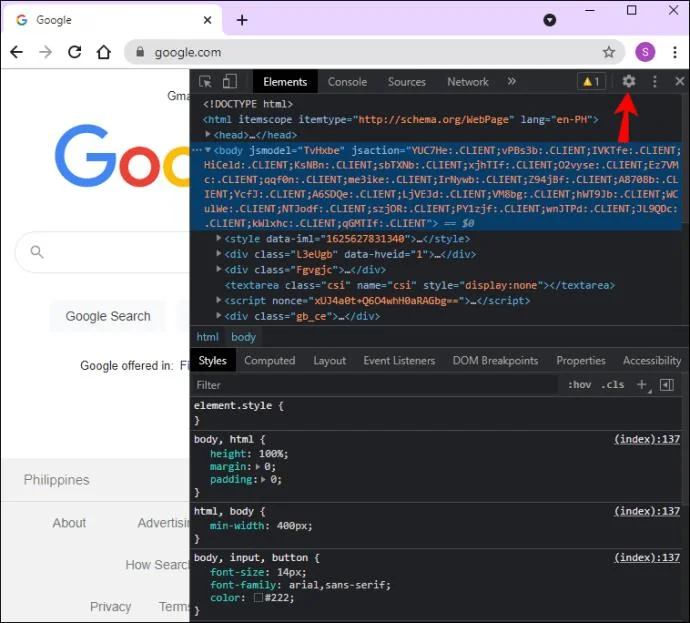The height and width of the screenshot is (623, 690).
Task: Select the textarea class csi element row
Action: click(437, 285)
